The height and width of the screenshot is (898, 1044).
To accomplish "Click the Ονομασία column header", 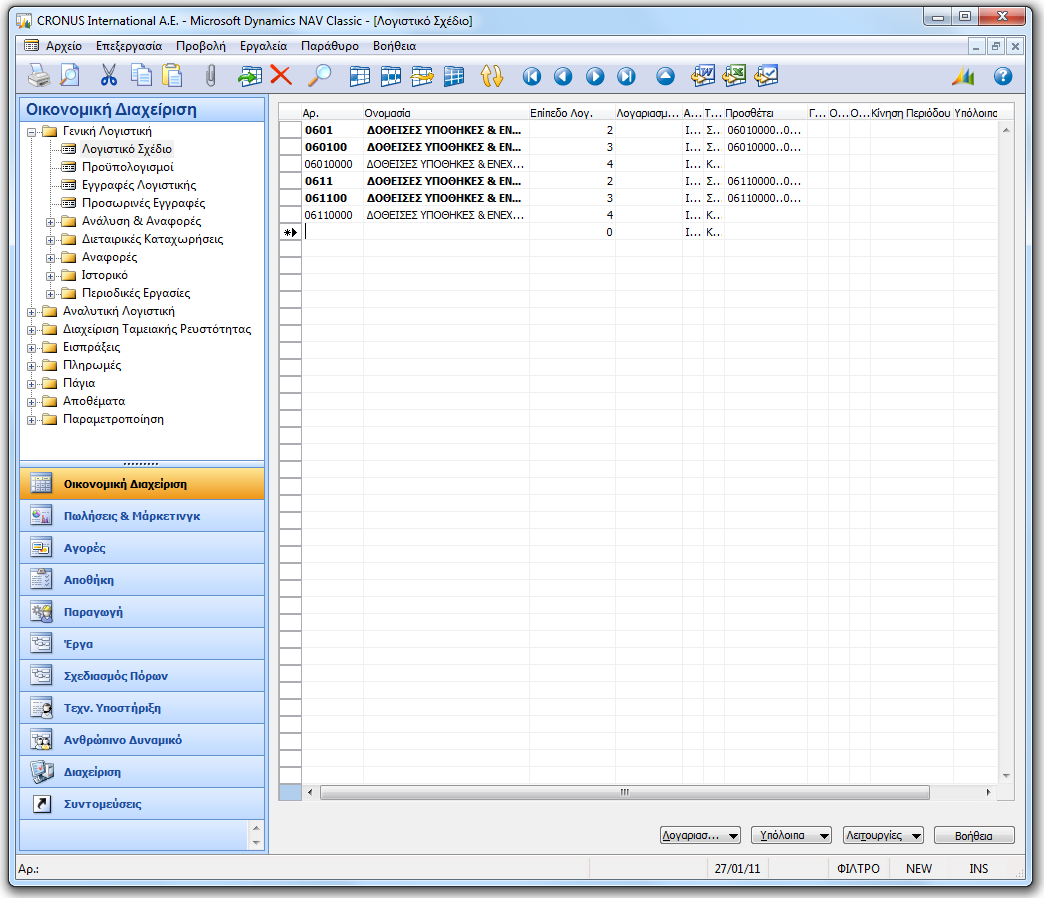I will 445,113.
